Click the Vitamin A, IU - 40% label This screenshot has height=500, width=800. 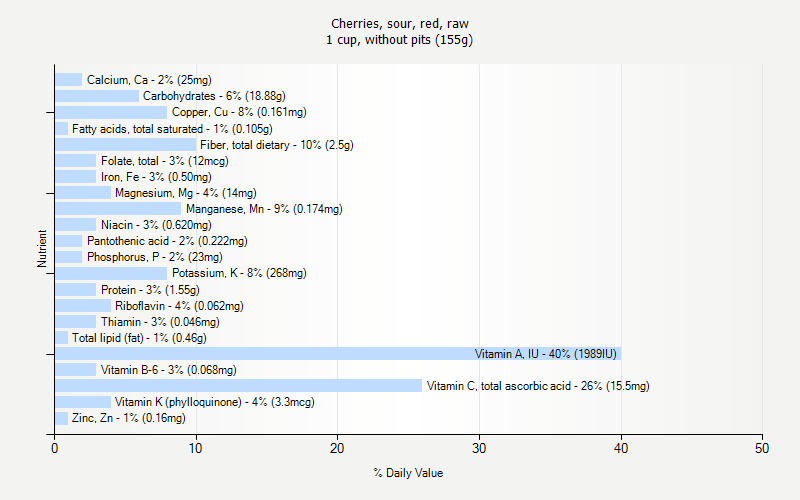coord(545,354)
